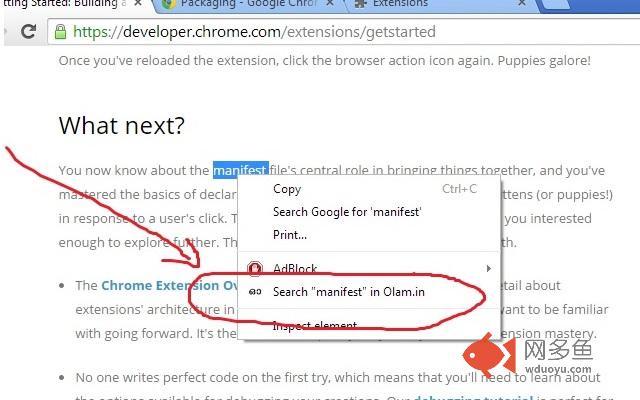Screen dimensions: 640x400
Task: Expand the AdBlock submenu arrow
Action: coord(489,268)
